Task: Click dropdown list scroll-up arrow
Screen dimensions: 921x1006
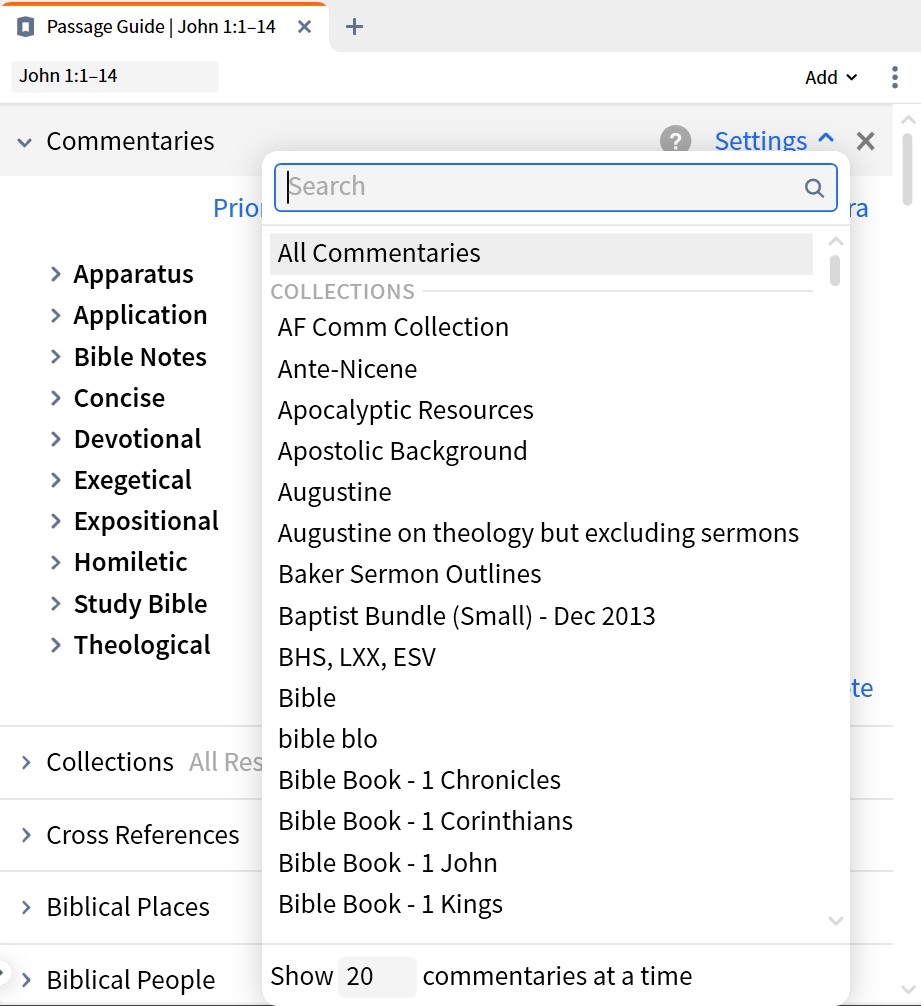Action: coord(835,242)
